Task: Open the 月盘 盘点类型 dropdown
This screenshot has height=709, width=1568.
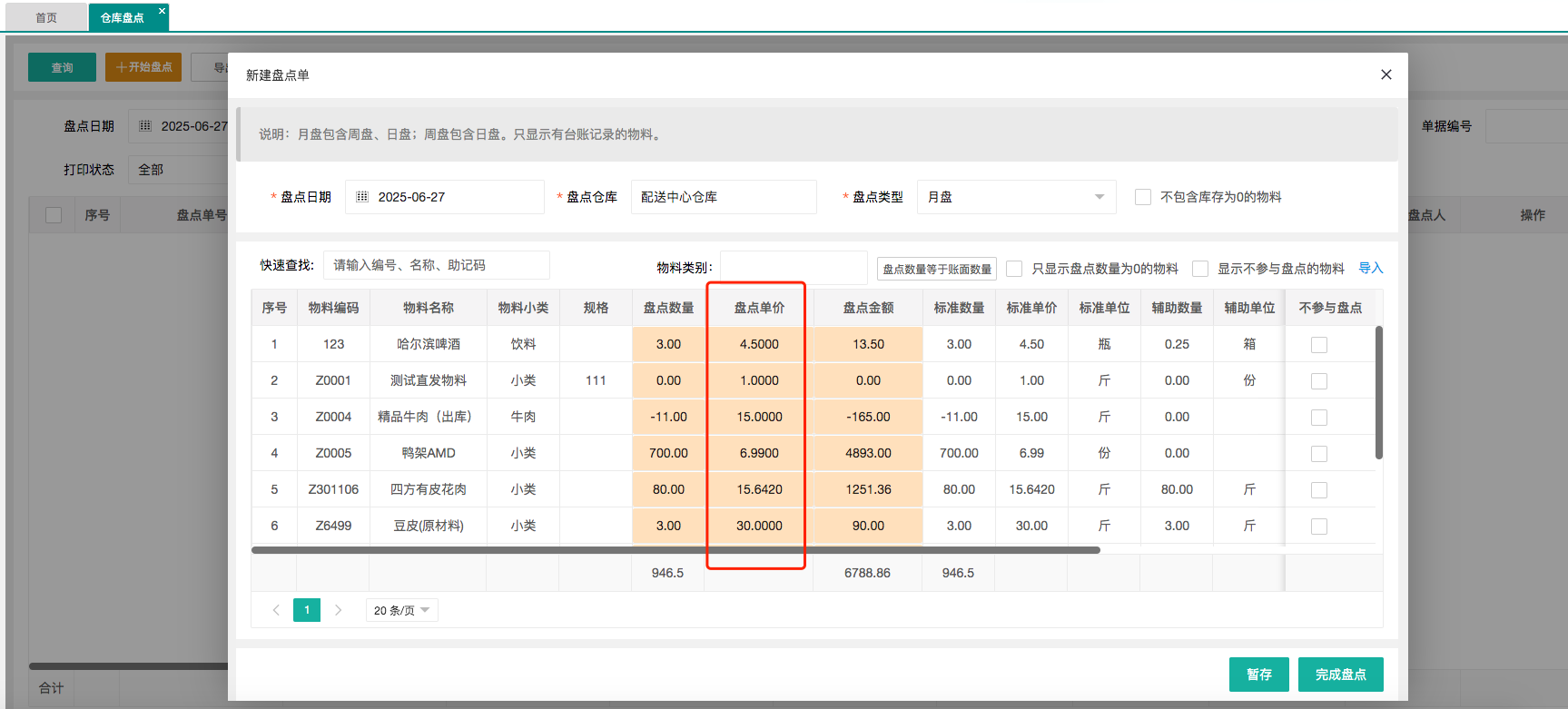Action: 1015,197
